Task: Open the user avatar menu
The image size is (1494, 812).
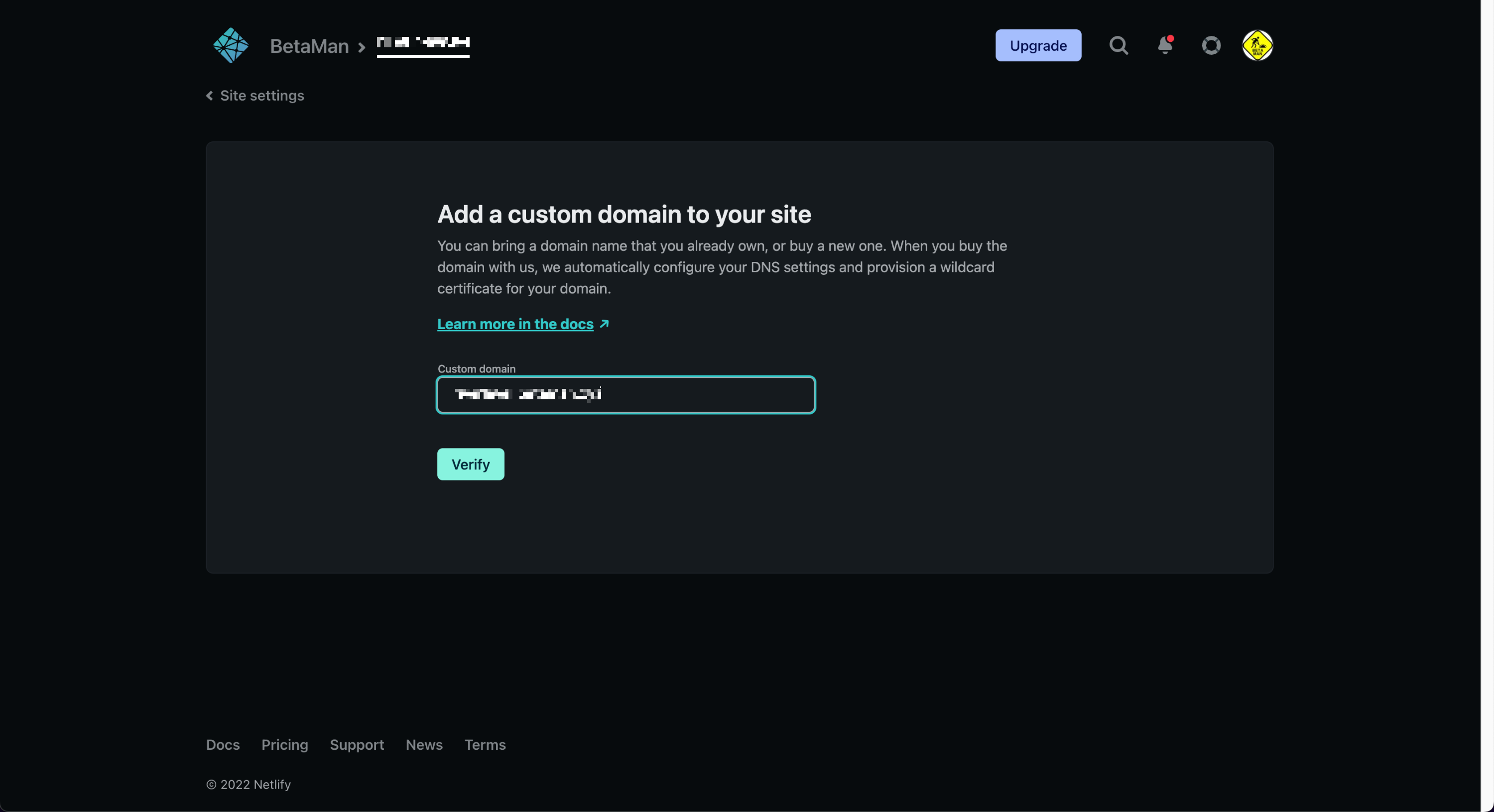Action: click(1257, 45)
